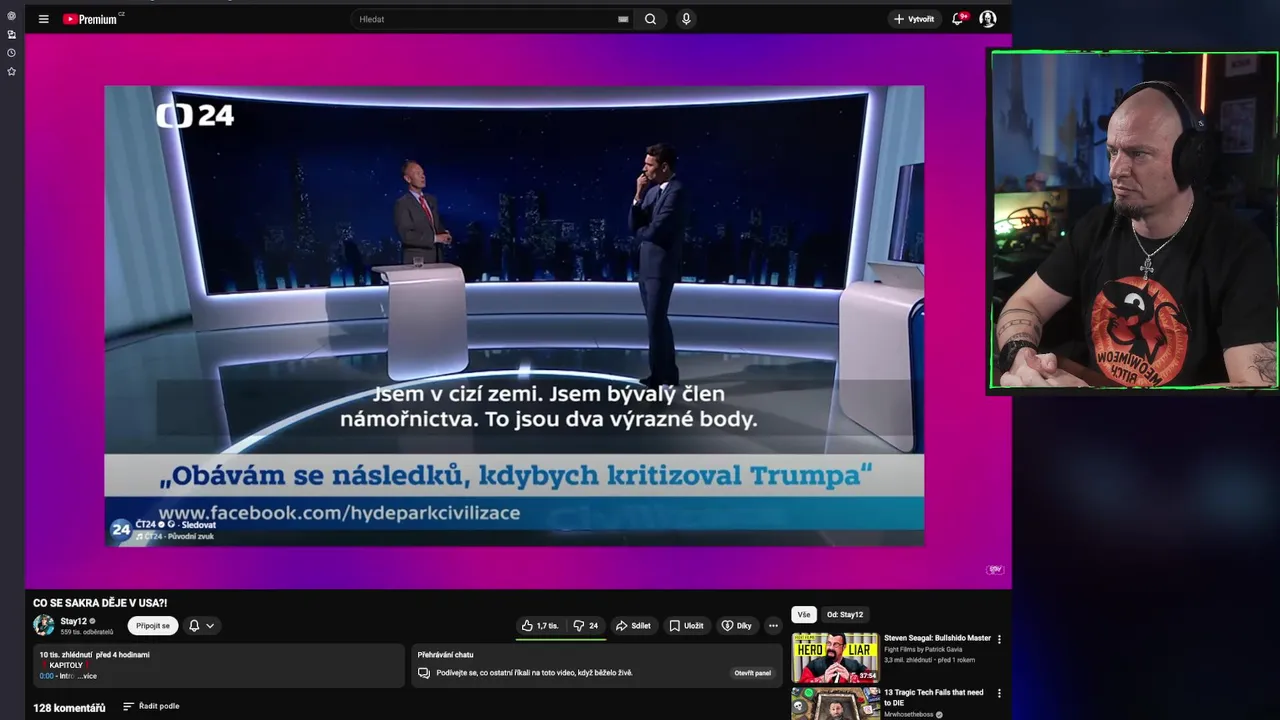Click the 128 komentářů heading

(x=69, y=708)
